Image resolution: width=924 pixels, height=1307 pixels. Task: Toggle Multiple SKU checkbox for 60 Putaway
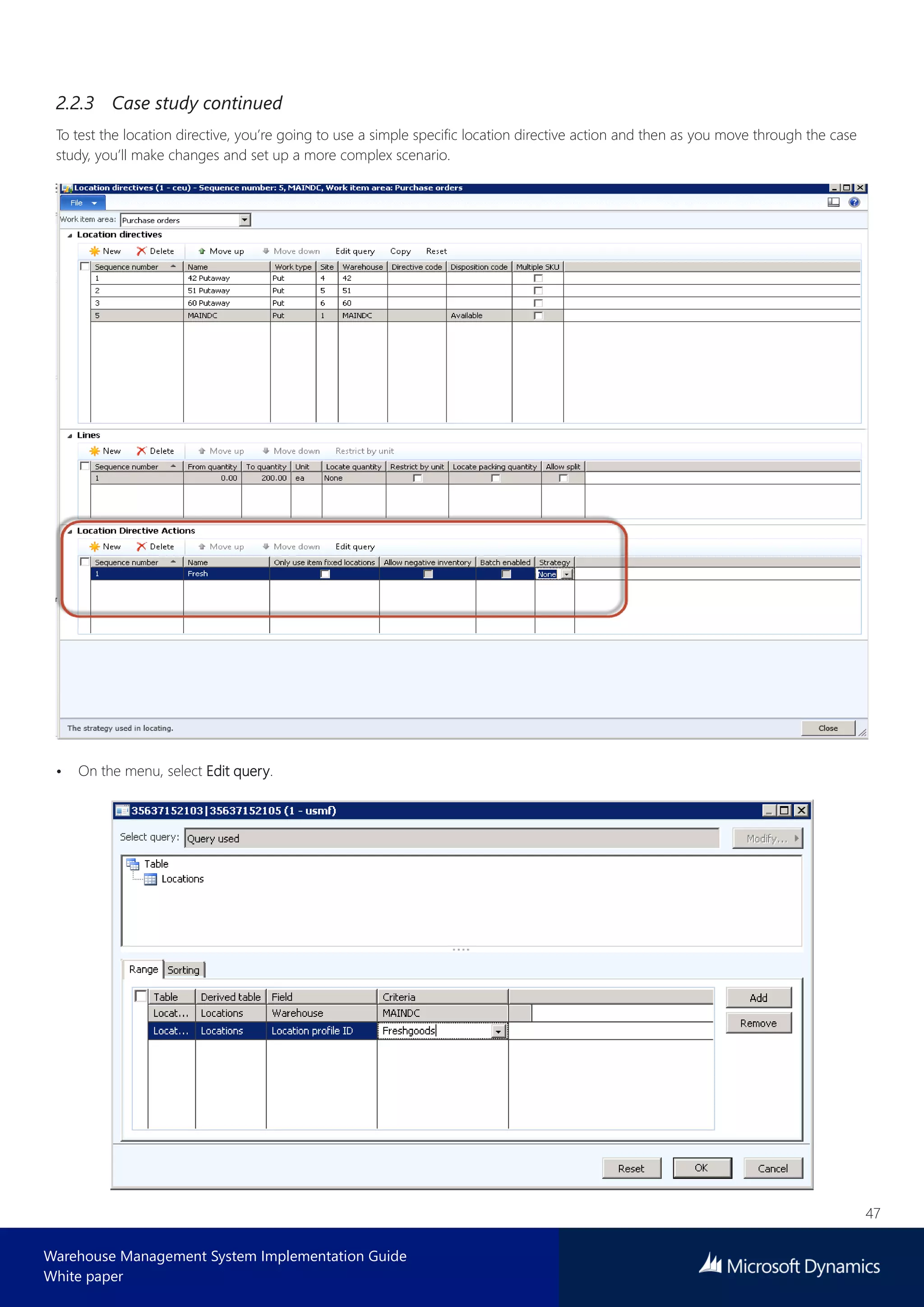coord(538,303)
